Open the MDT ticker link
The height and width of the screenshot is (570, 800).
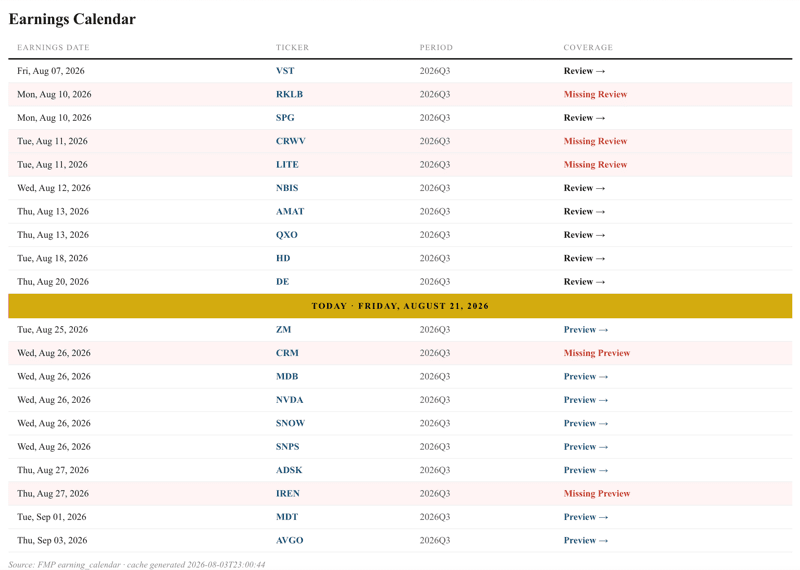click(287, 518)
